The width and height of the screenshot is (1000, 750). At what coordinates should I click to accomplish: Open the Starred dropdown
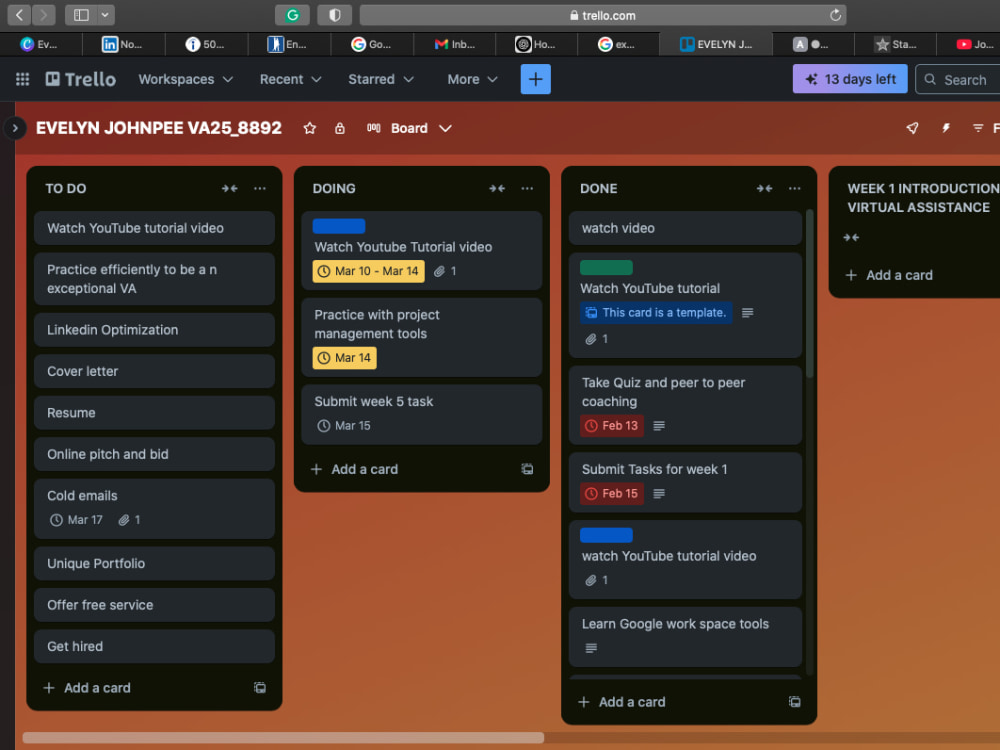point(381,79)
